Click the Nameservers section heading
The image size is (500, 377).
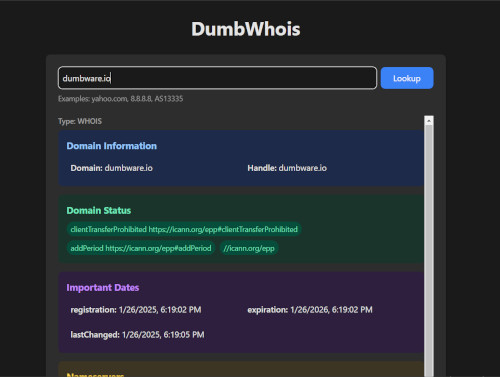point(95,375)
